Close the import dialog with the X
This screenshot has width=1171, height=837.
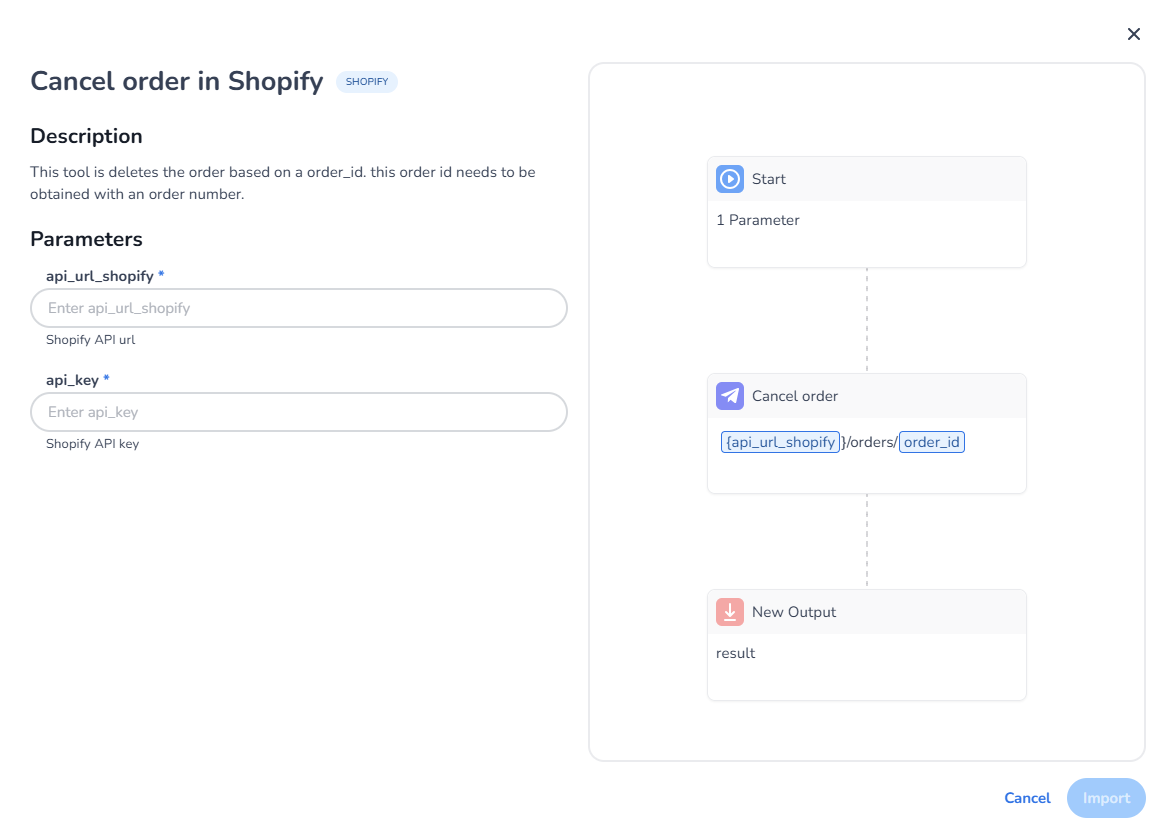click(x=1133, y=34)
